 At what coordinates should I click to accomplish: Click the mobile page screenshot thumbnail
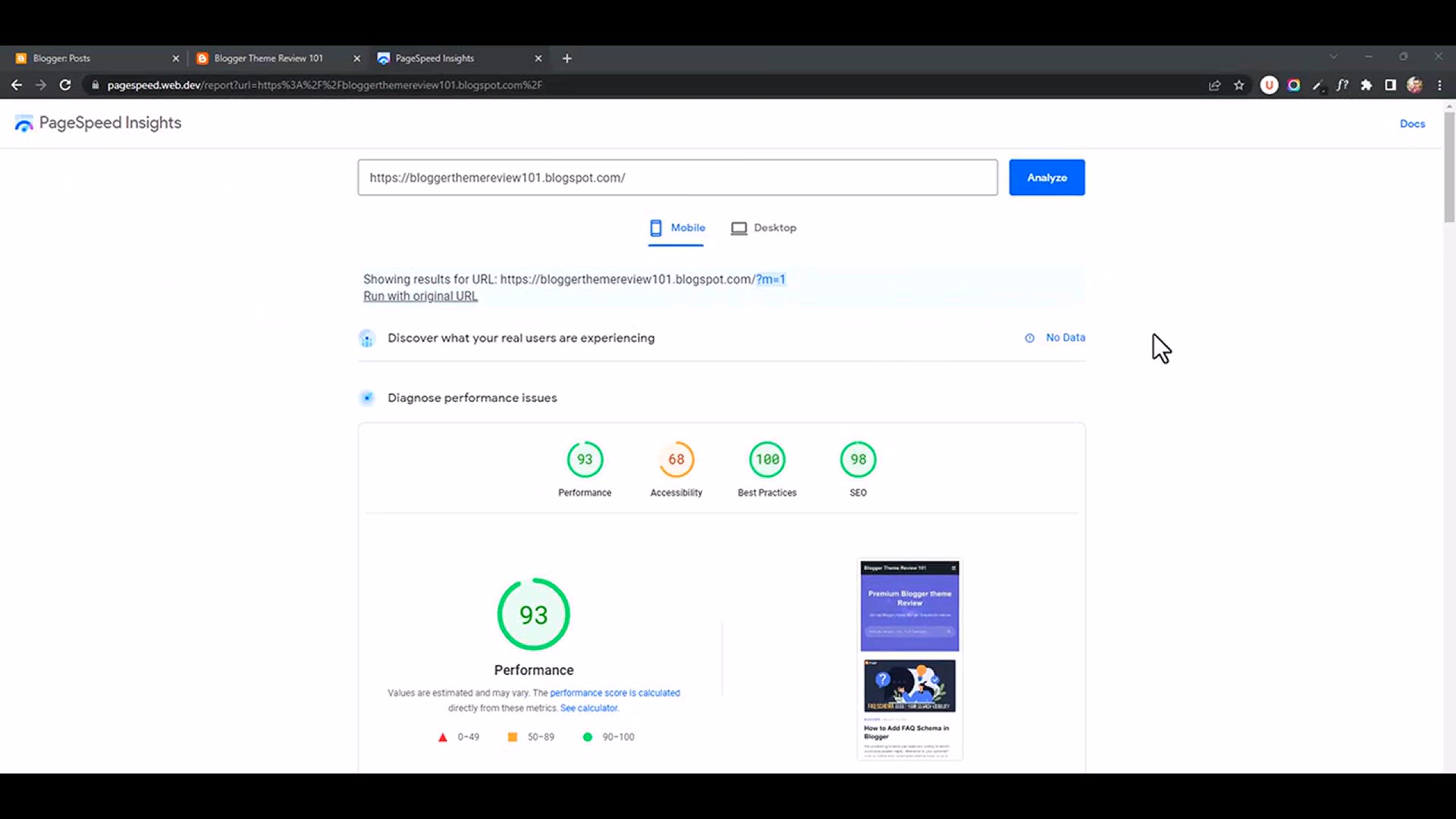910,660
